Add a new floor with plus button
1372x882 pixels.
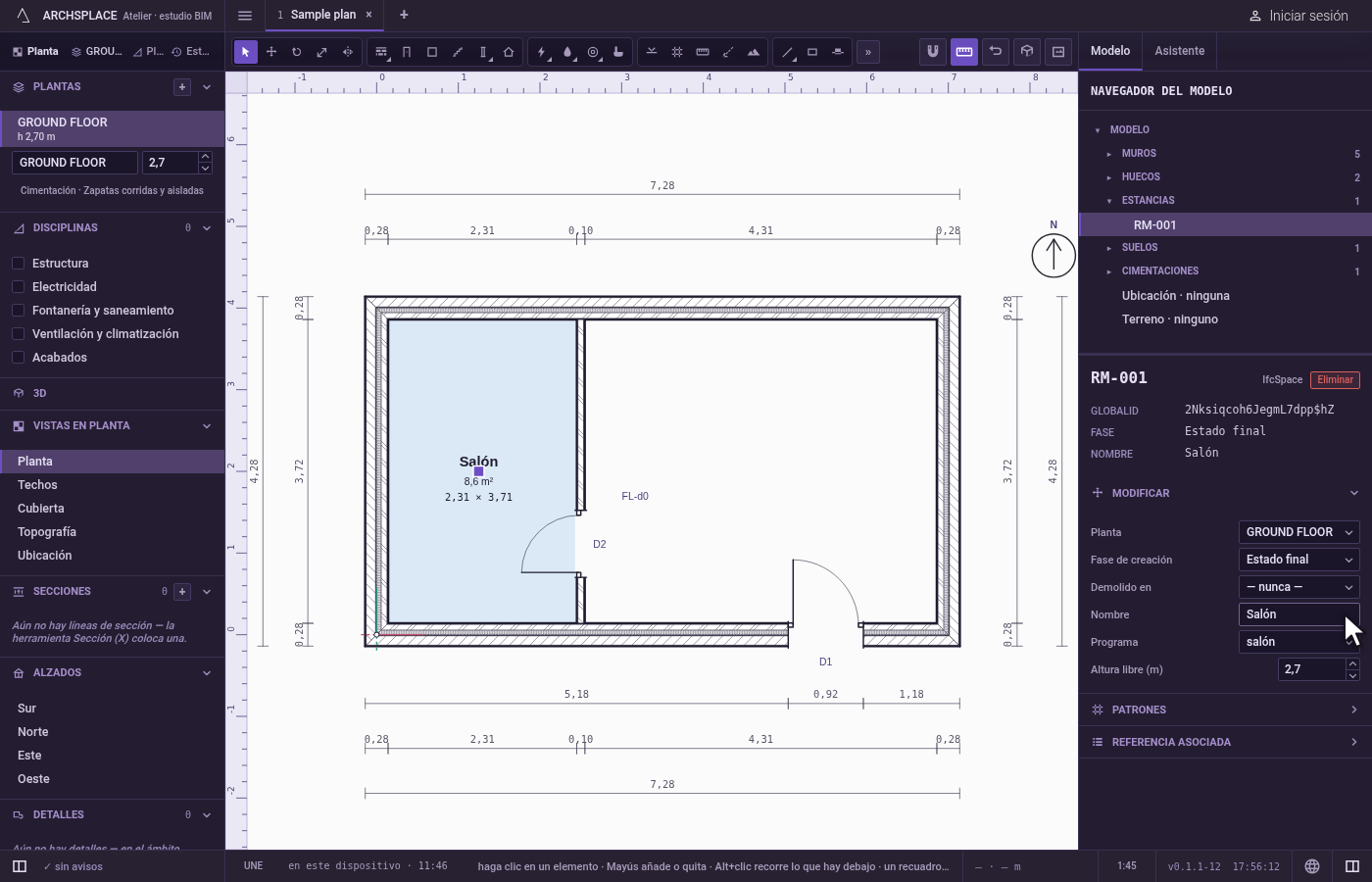point(182,87)
